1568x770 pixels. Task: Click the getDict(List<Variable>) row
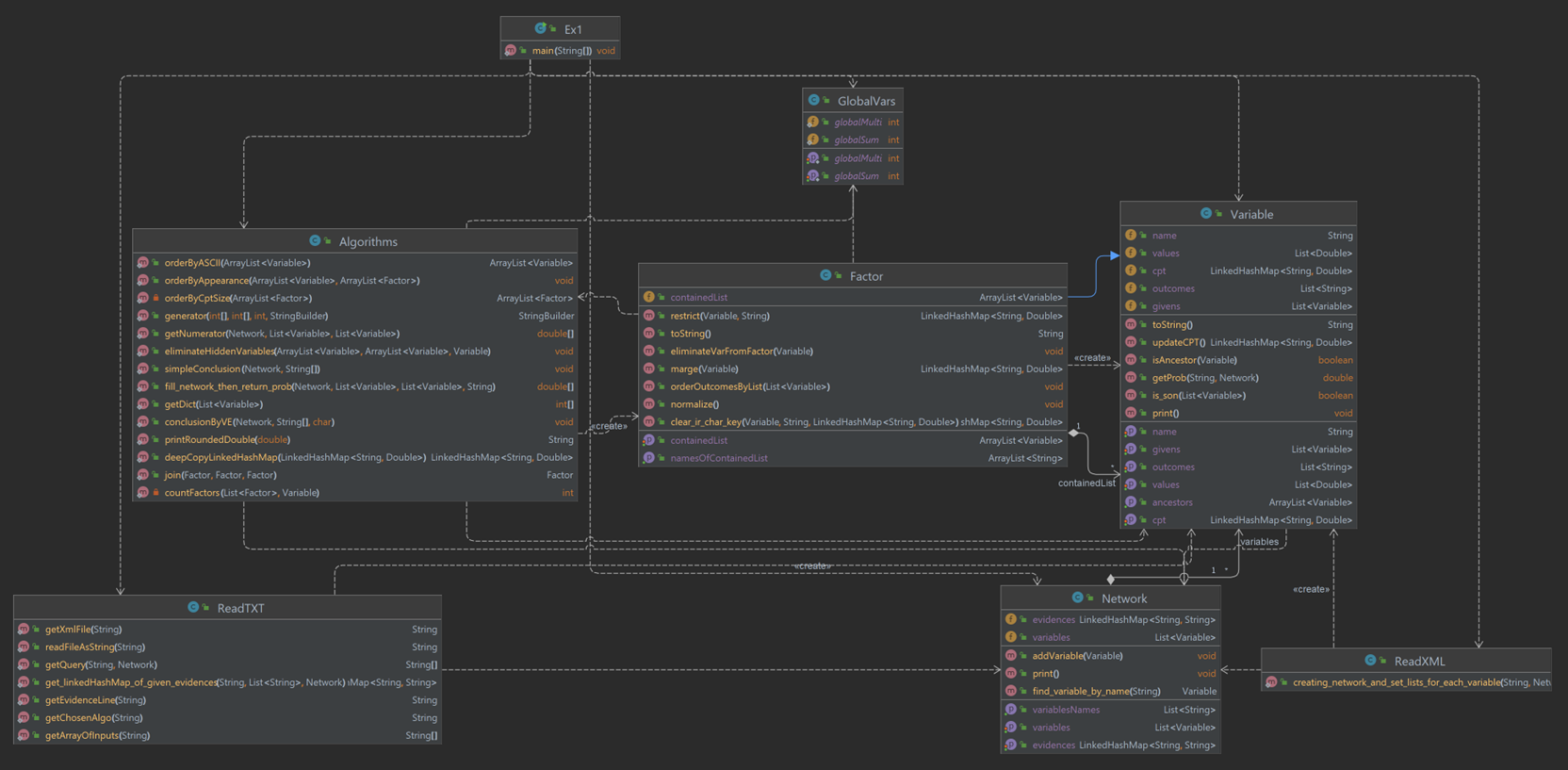point(355,404)
